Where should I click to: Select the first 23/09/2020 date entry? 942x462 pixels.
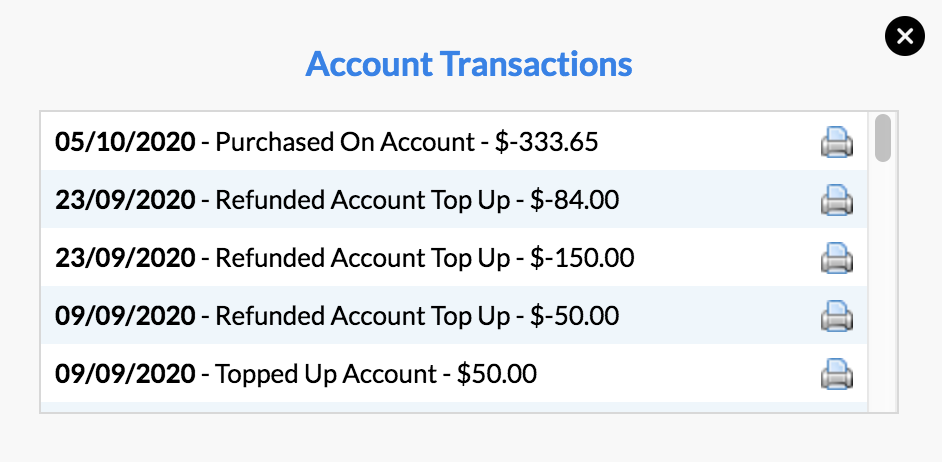click(x=125, y=200)
